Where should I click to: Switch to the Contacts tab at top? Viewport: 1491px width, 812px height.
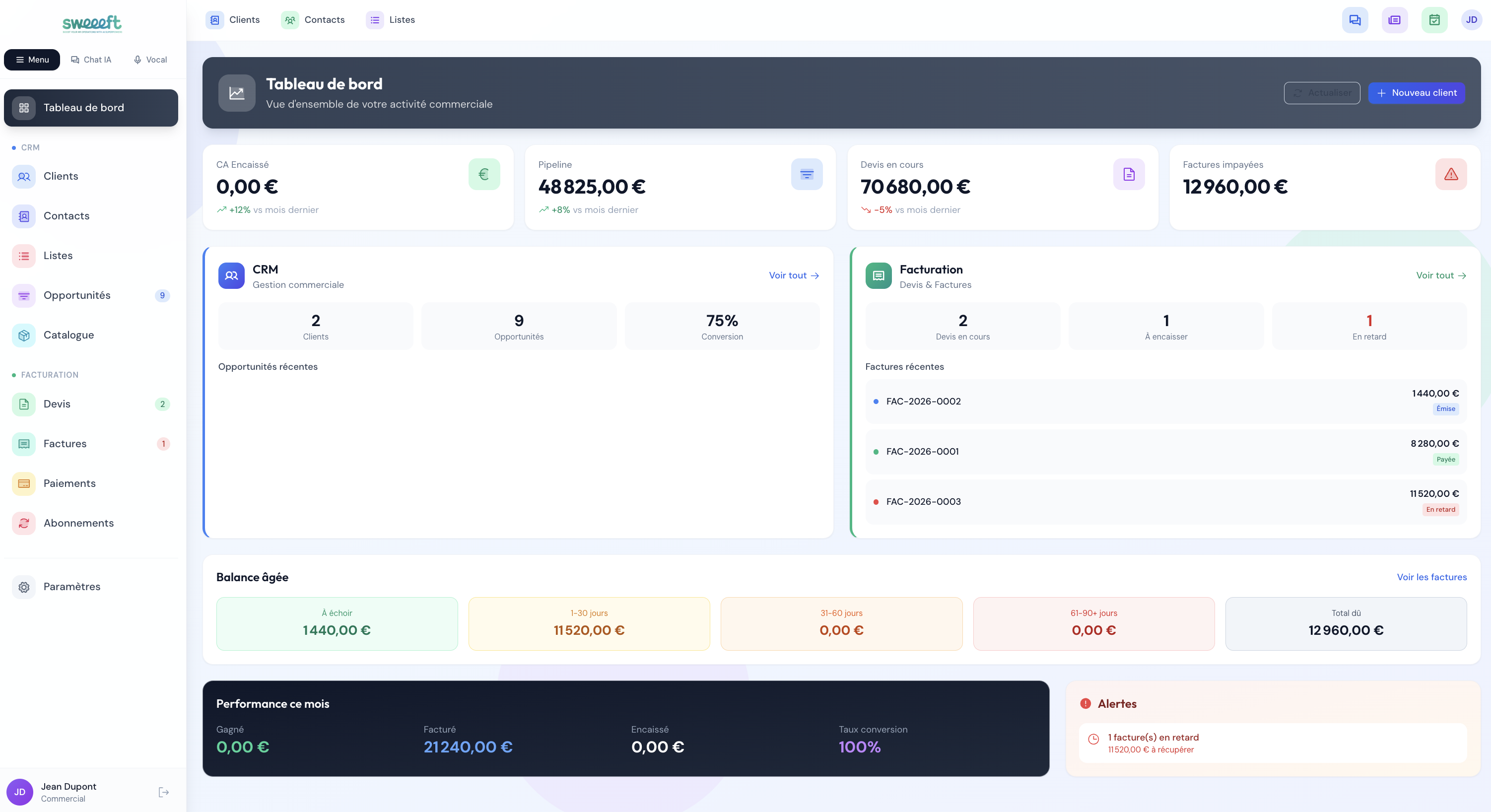(313, 19)
